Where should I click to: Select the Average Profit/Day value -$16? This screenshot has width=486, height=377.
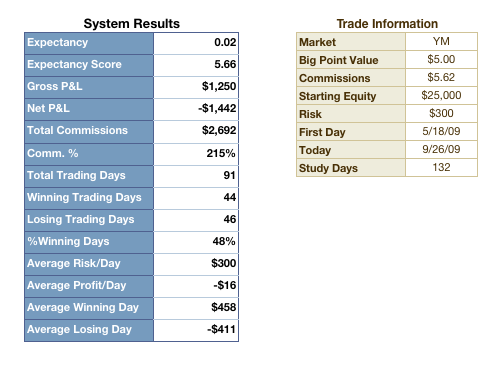point(196,286)
